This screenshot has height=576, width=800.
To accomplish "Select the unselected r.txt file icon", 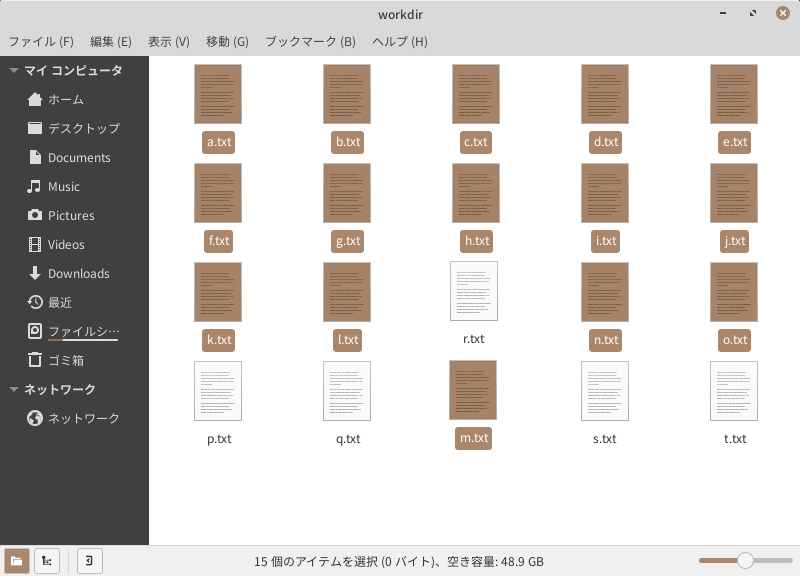I will click(474, 291).
